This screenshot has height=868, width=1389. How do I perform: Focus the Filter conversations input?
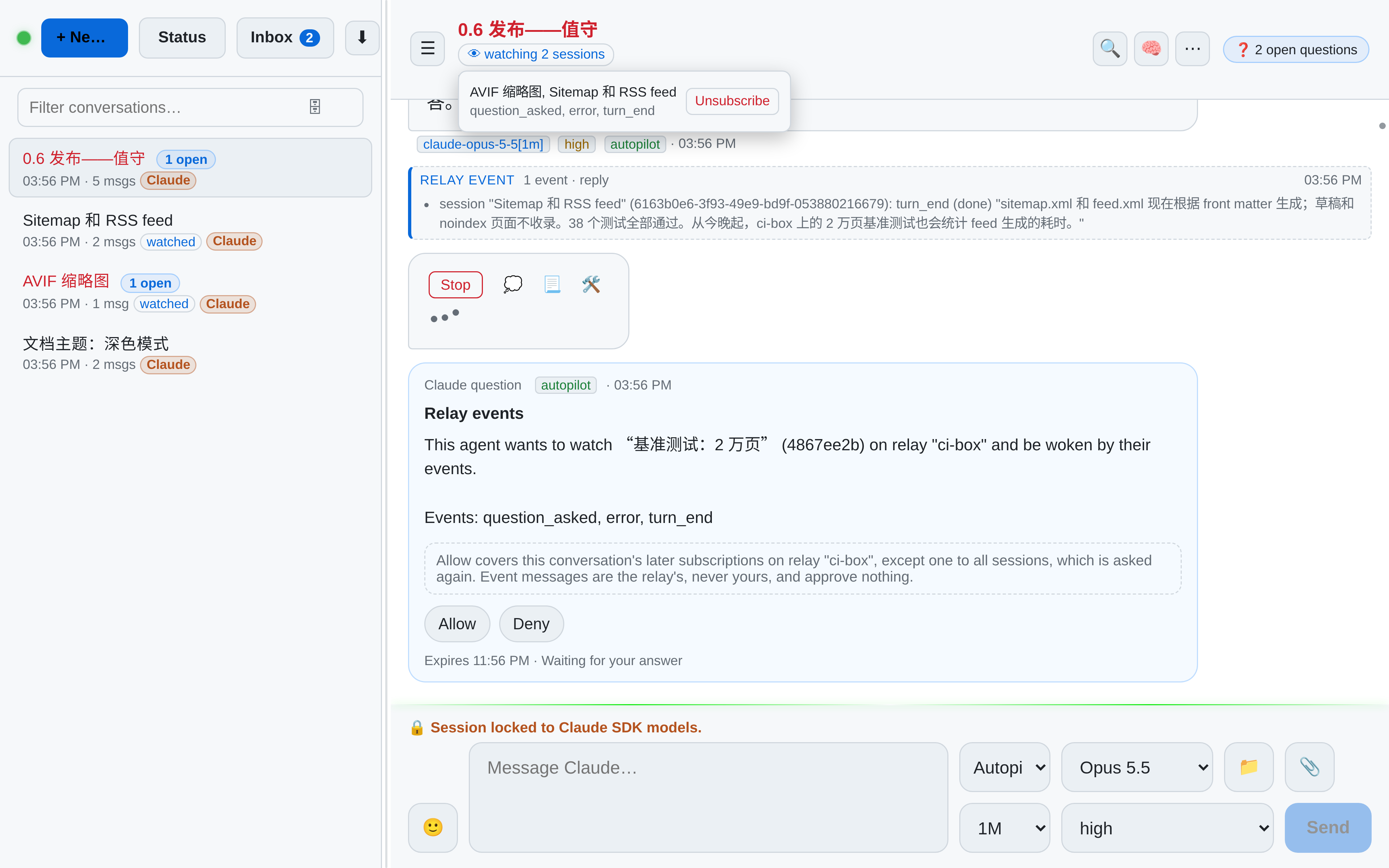tap(190, 107)
